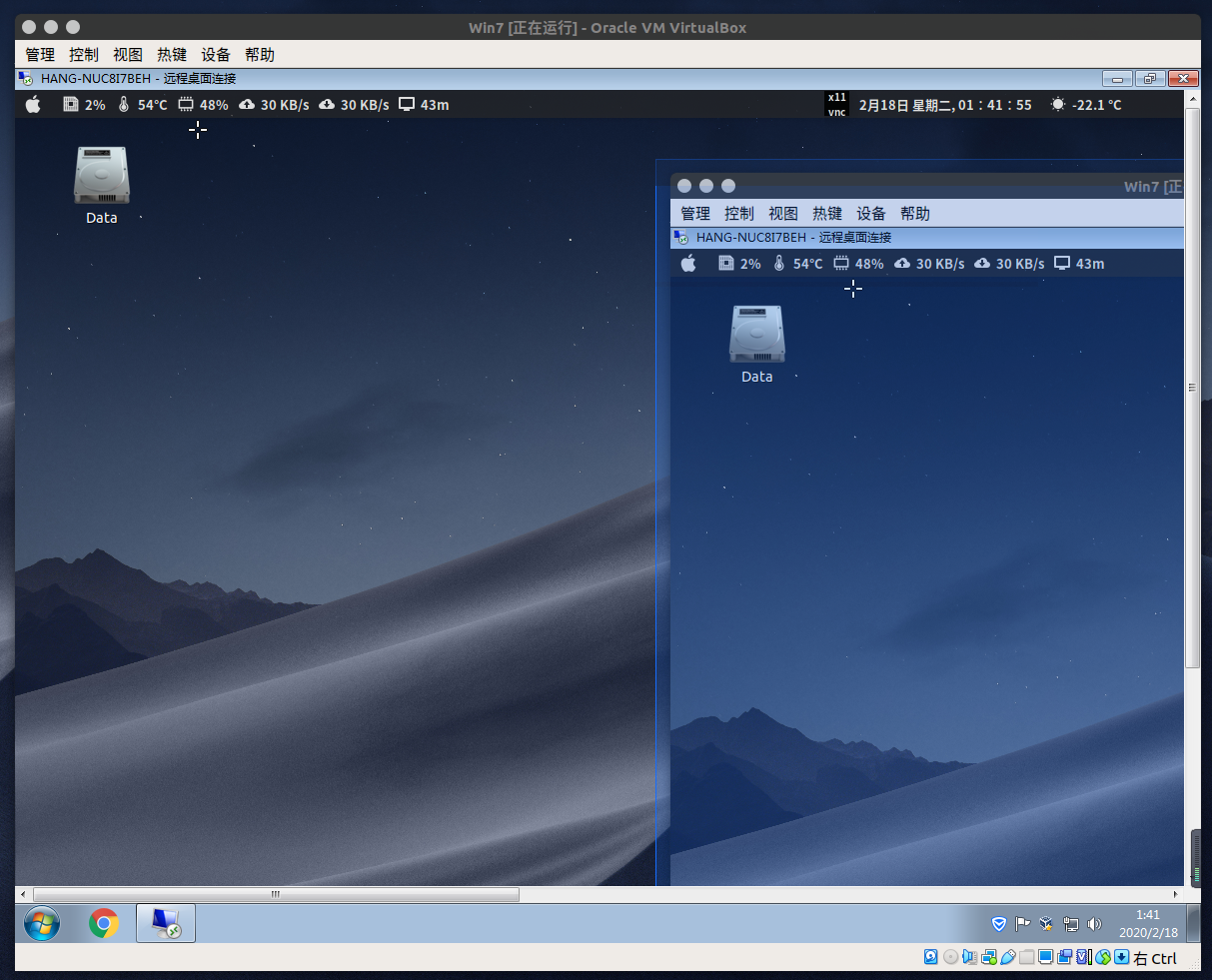Open the 视图 menu in the outer VirtualBox window

tap(128, 55)
